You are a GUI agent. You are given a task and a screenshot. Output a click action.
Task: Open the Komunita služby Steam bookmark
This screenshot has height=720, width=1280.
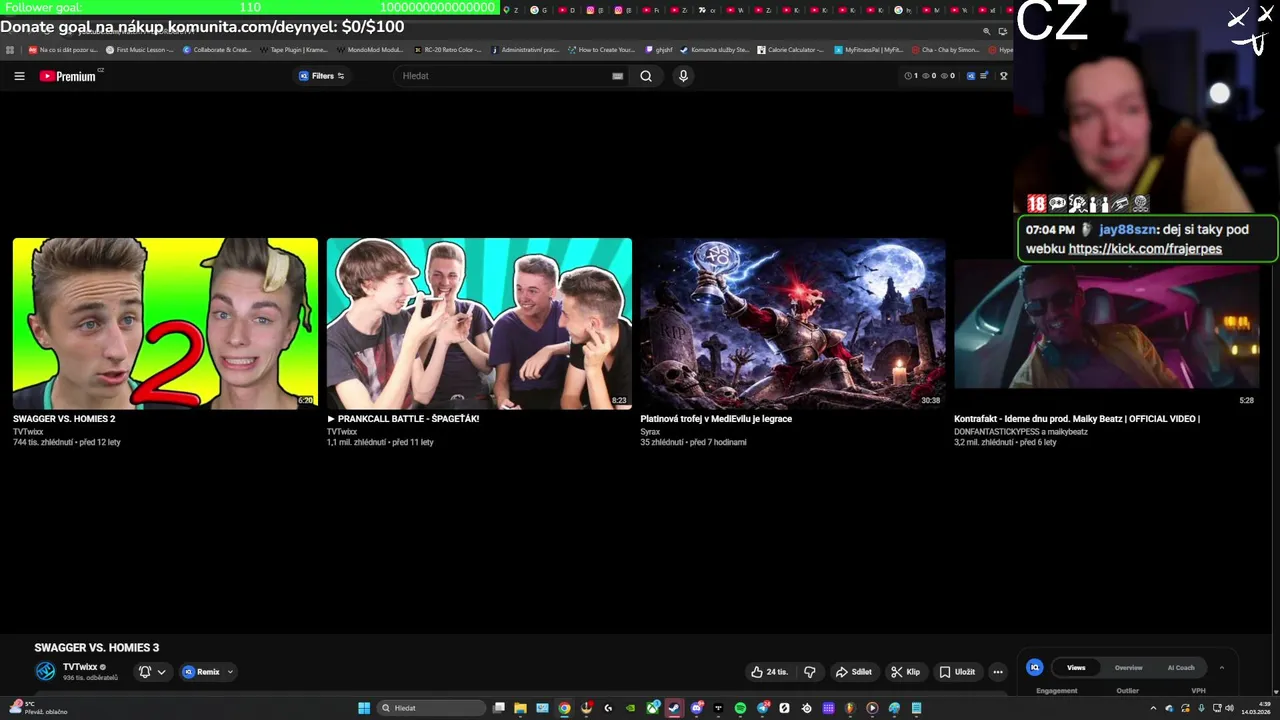714,49
